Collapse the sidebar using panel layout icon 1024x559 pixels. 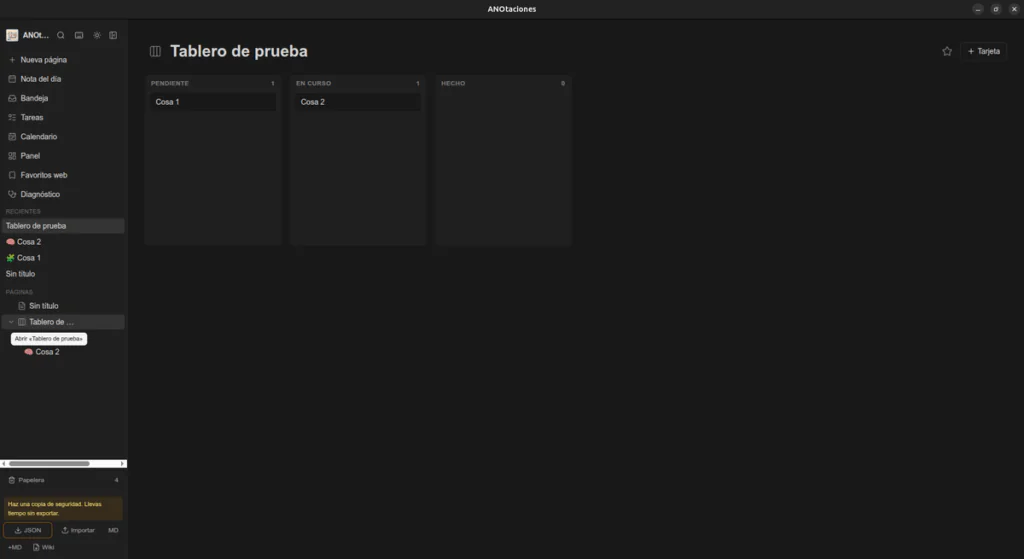(113, 35)
